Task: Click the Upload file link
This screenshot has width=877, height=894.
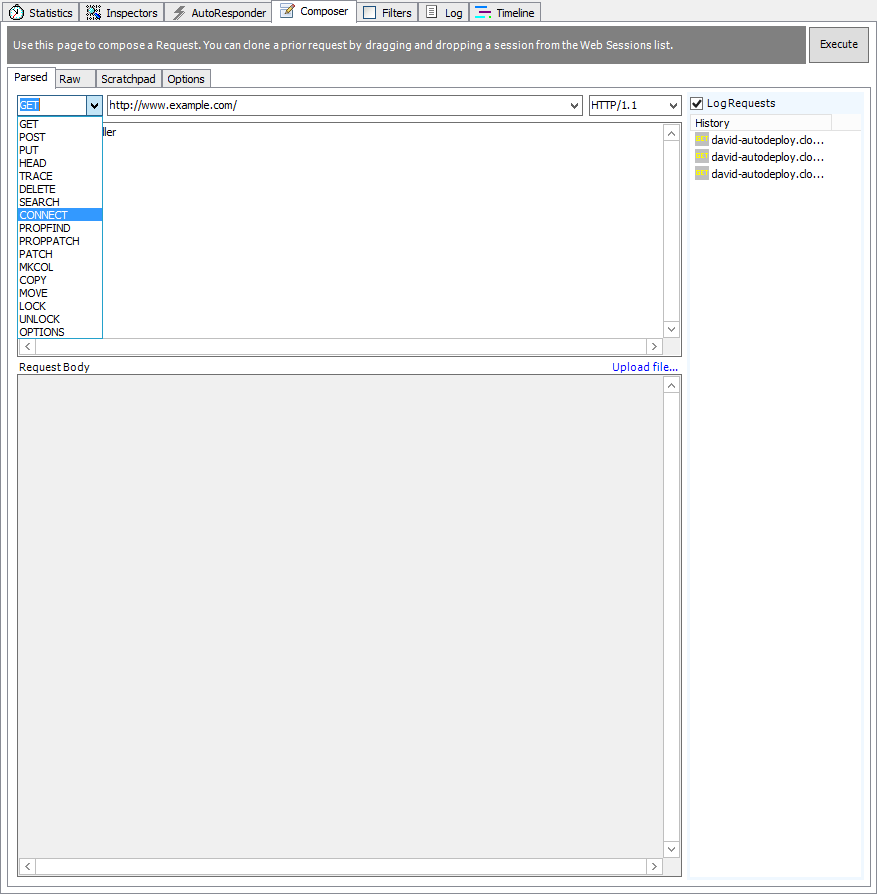Action: (x=644, y=367)
